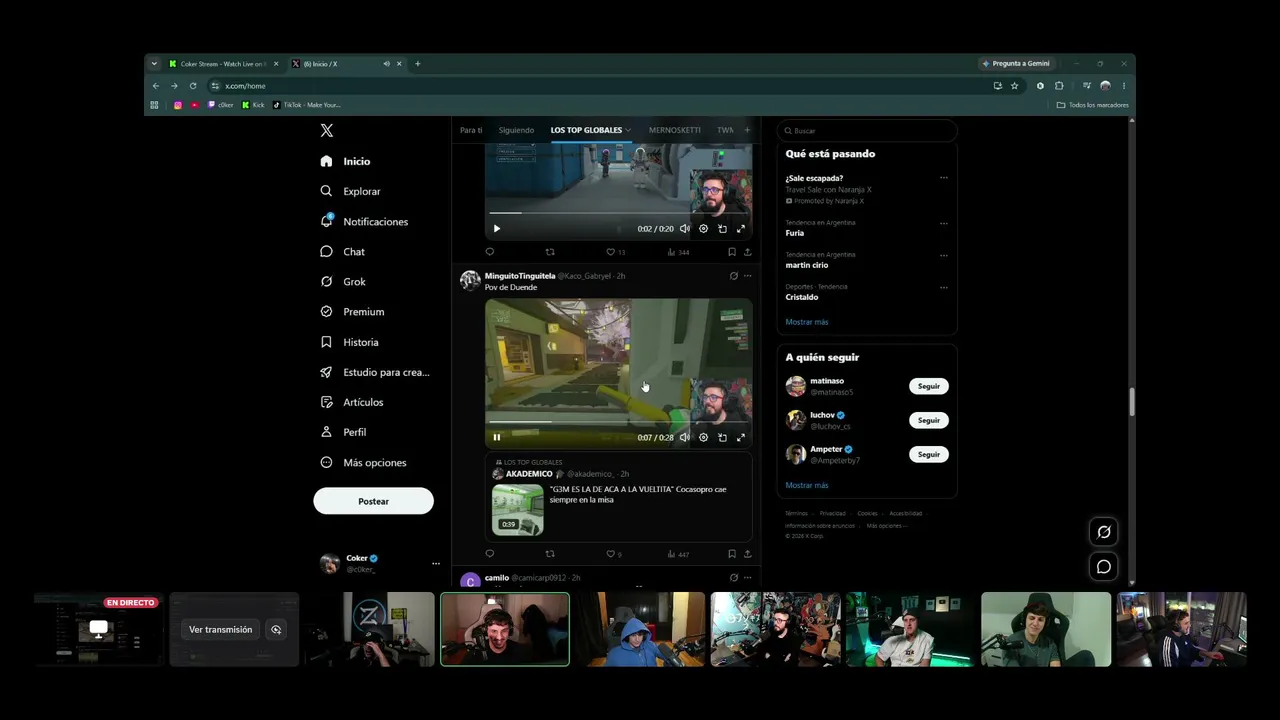Image resolution: width=1280 pixels, height=720 pixels.
Task: Click Mostrar más under Qué está pasando
Action: tap(807, 322)
